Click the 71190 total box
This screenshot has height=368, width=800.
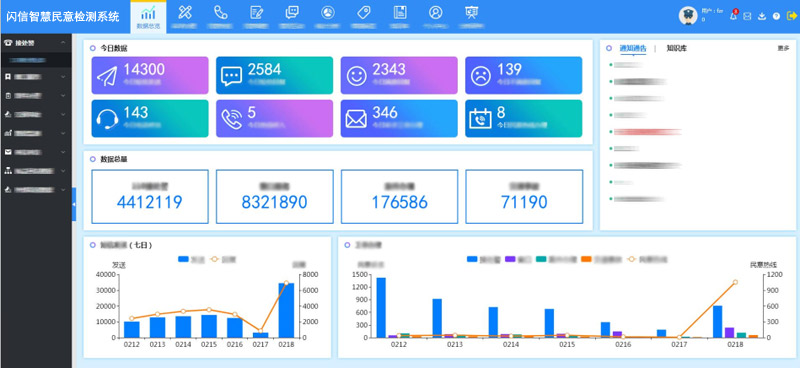pyautogui.click(x=524, y=197)
